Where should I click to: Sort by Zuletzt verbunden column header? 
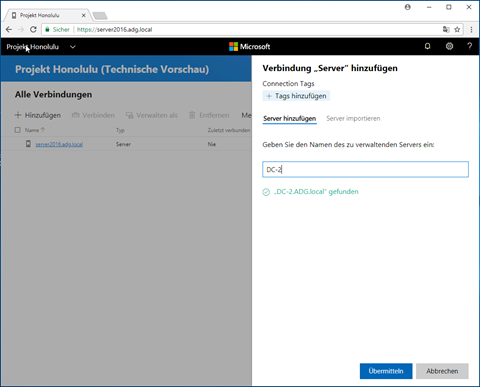(x=229, y=130)
